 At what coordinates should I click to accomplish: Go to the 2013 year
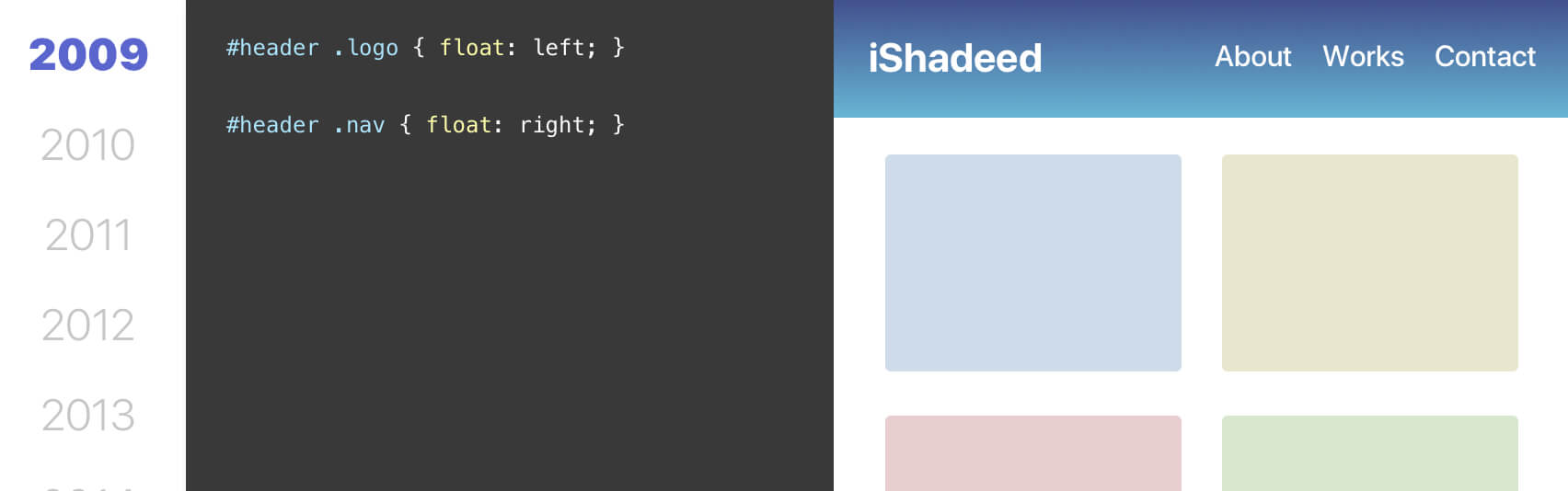(88, 416)
